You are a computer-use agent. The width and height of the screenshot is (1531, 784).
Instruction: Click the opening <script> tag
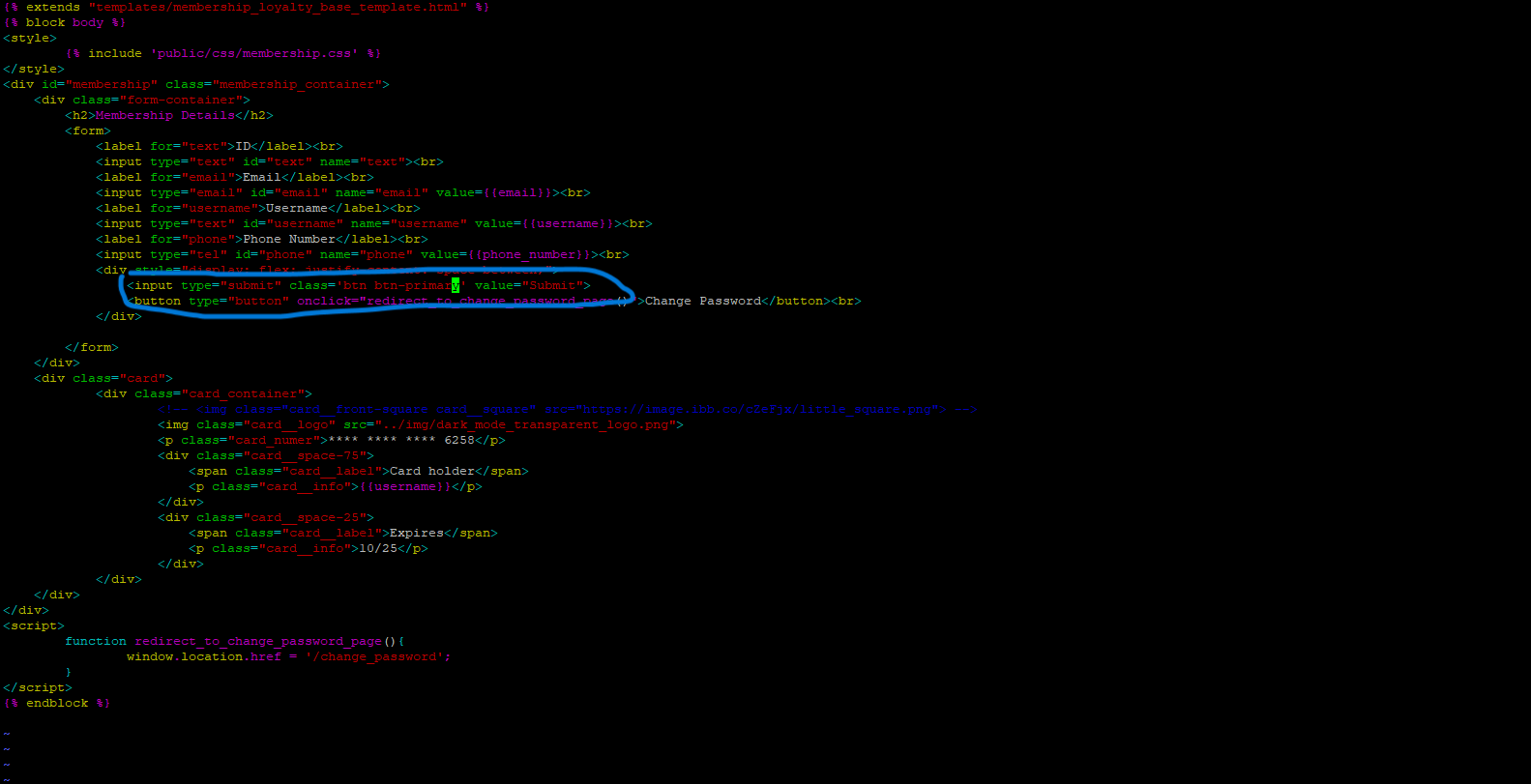tap(34, 625)
